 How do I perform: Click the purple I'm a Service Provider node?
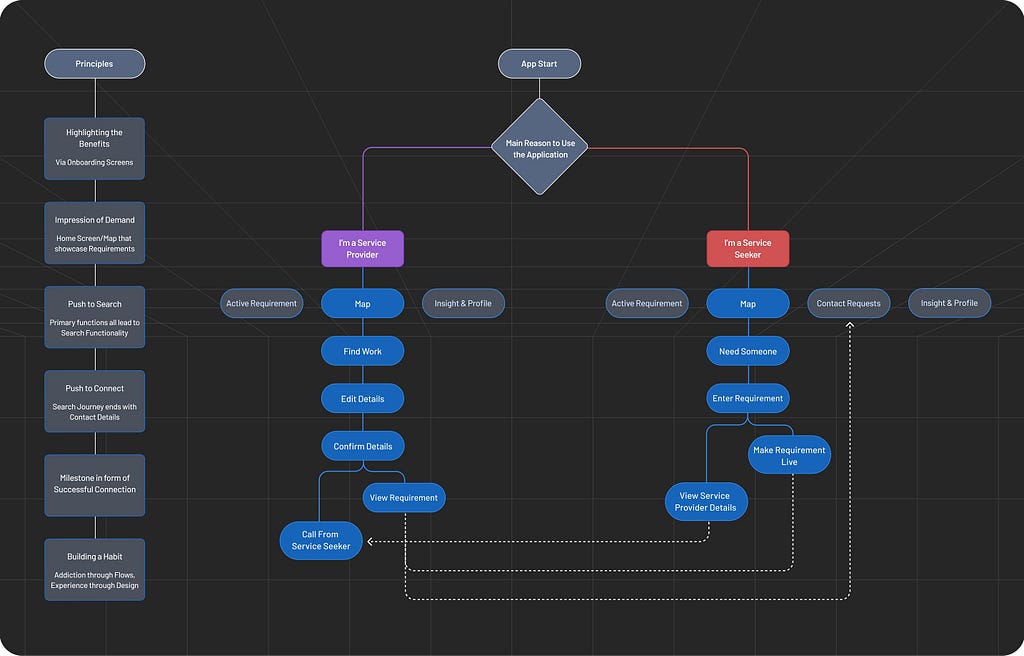coord(362,248)
